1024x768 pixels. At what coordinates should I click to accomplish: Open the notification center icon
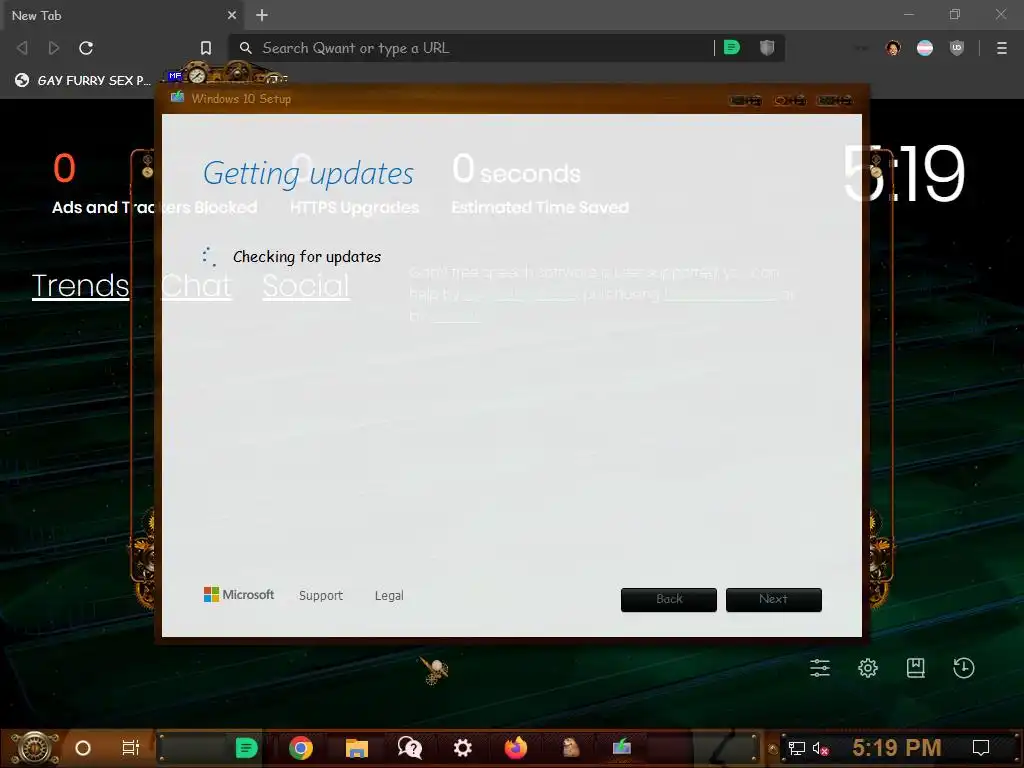pyautogui.click(x=981, y=748)
